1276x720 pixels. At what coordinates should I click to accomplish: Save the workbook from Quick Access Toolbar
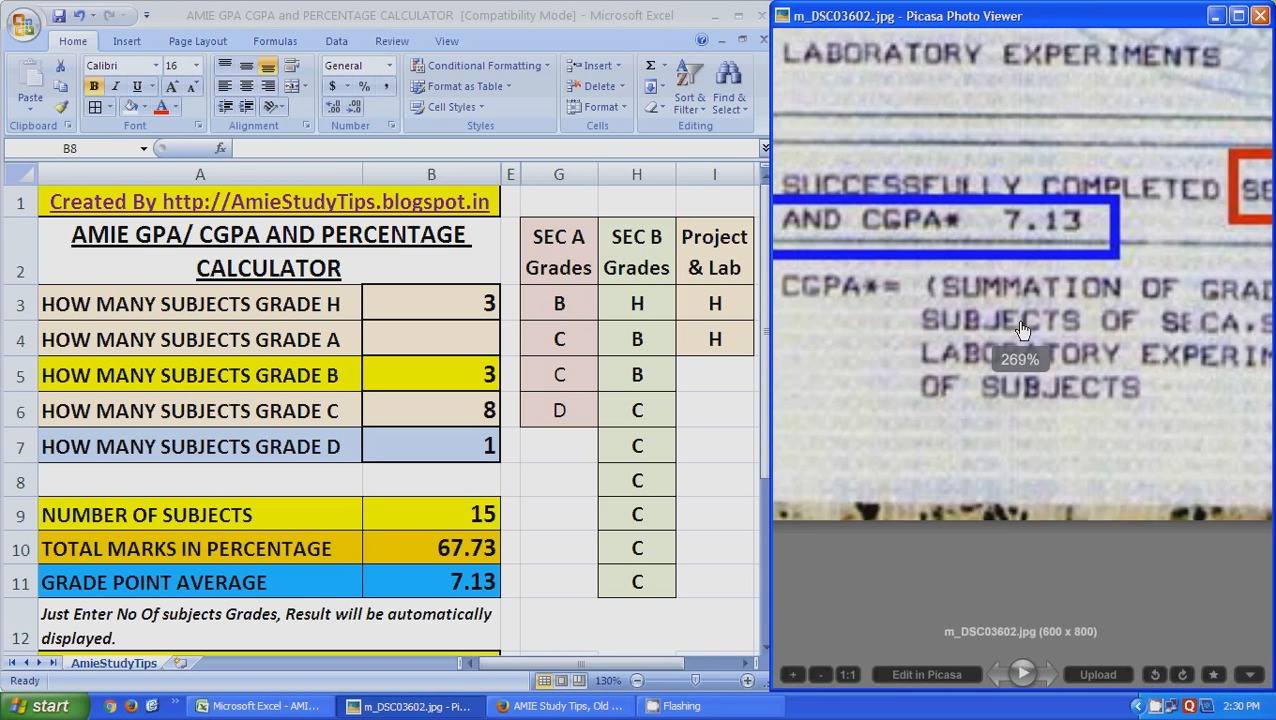(x=59, y=16)
